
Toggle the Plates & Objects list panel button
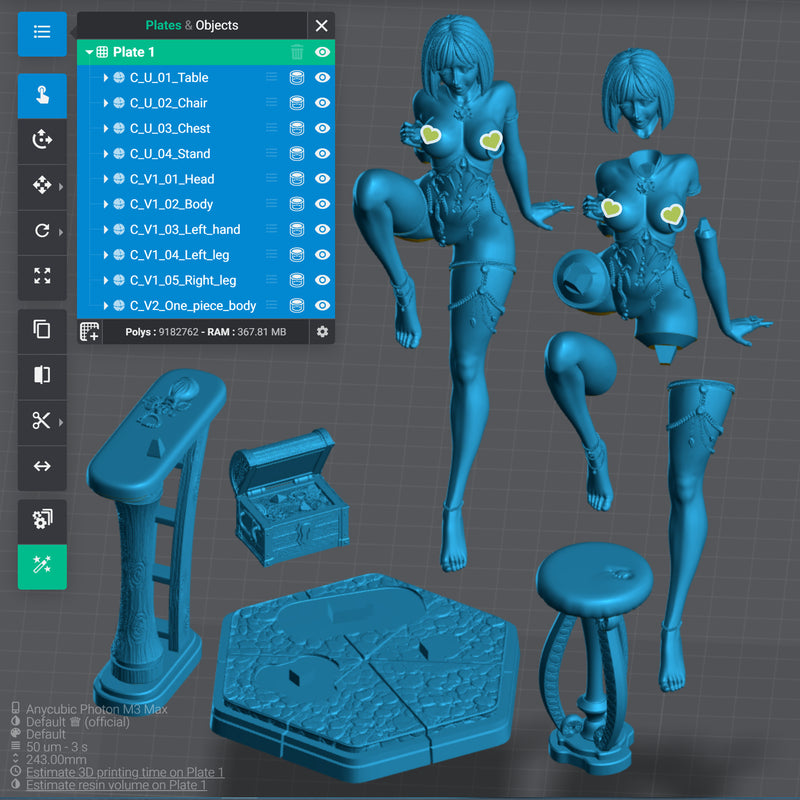click(x=42, y=33)
